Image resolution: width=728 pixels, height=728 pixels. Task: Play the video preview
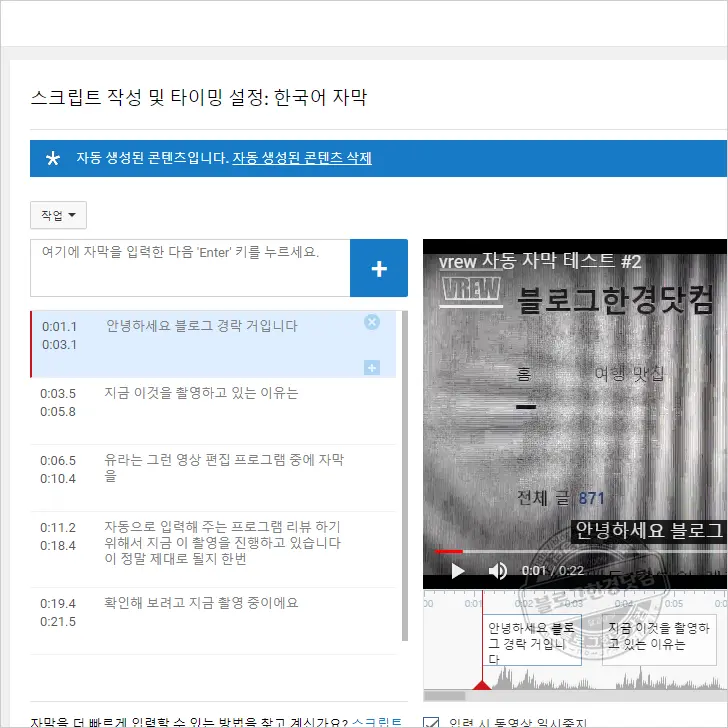point(458,571)
